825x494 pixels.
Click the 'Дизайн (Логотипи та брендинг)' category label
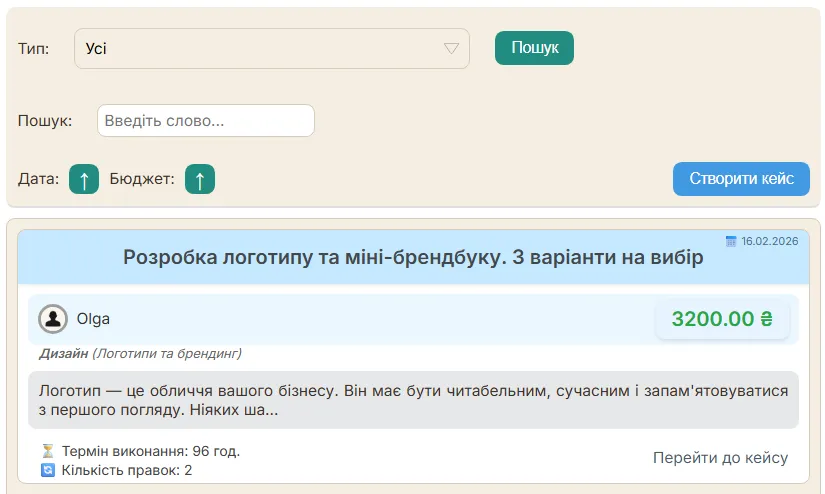pos(140,353)
